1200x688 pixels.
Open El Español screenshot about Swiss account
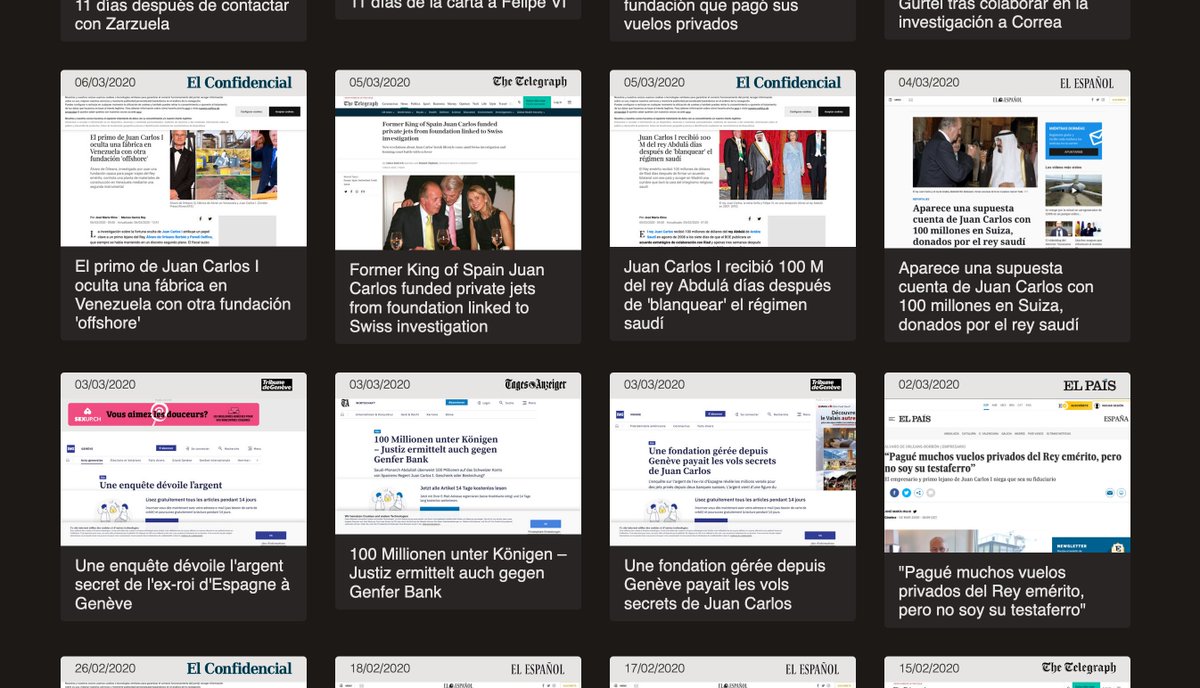coord(1007,171)
